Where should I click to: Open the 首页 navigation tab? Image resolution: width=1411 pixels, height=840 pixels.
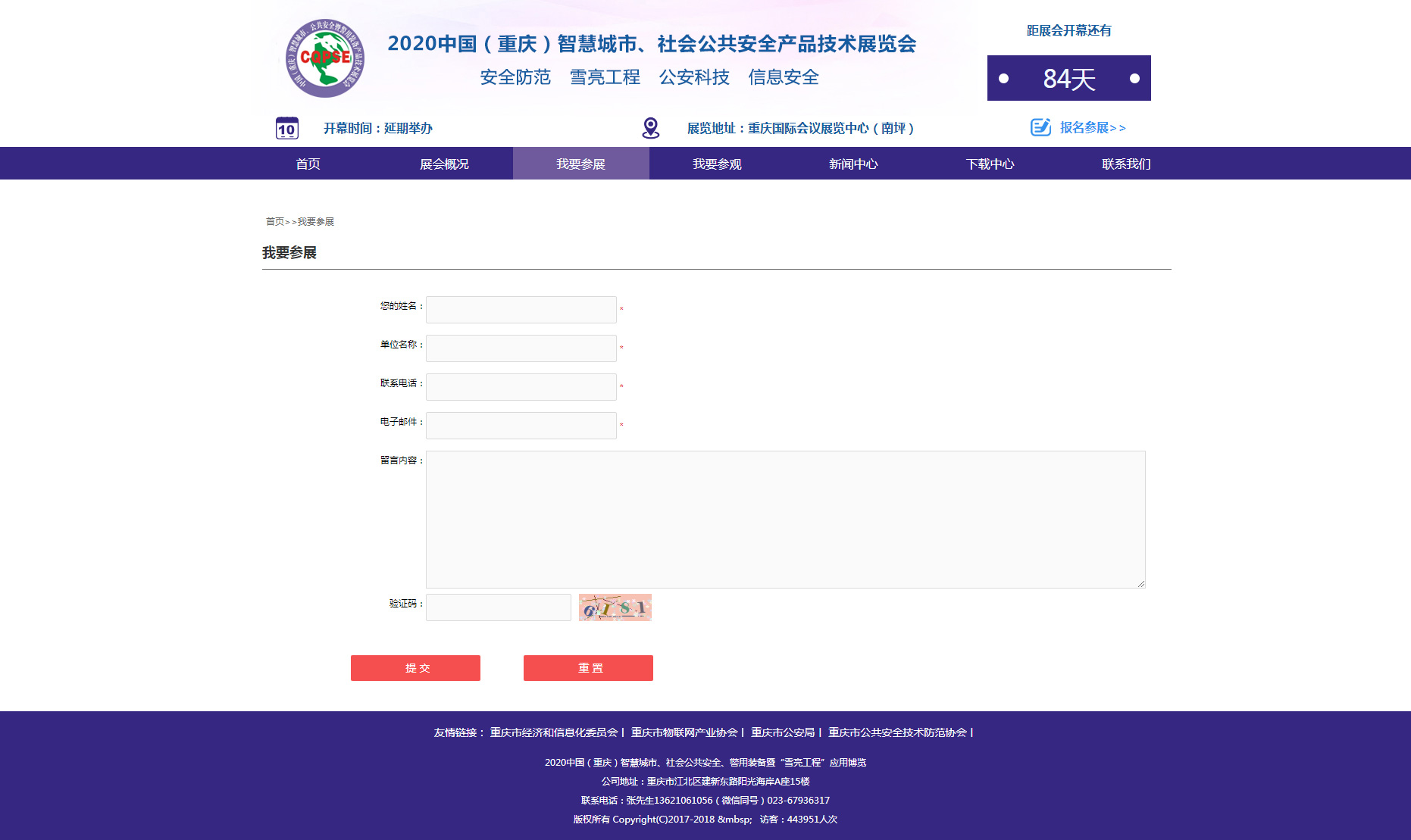(x=308, y=164)
